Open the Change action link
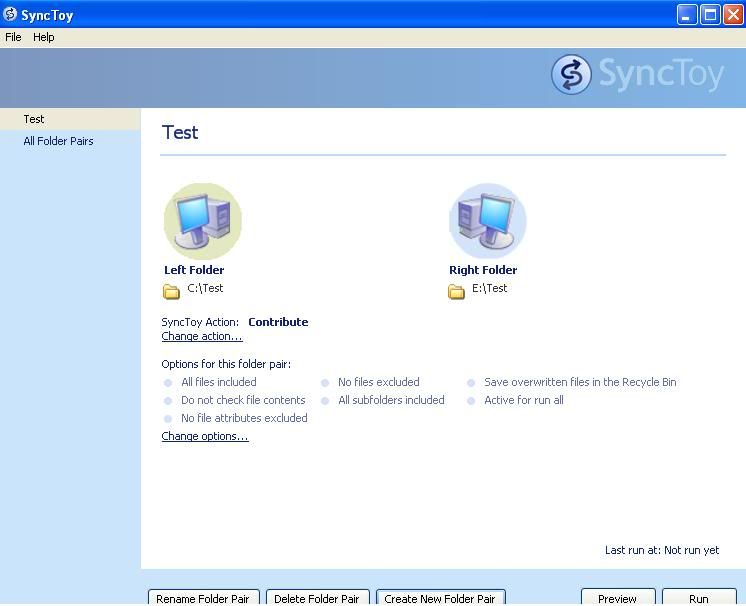The image size is (746, 606). tap(202, 336)
